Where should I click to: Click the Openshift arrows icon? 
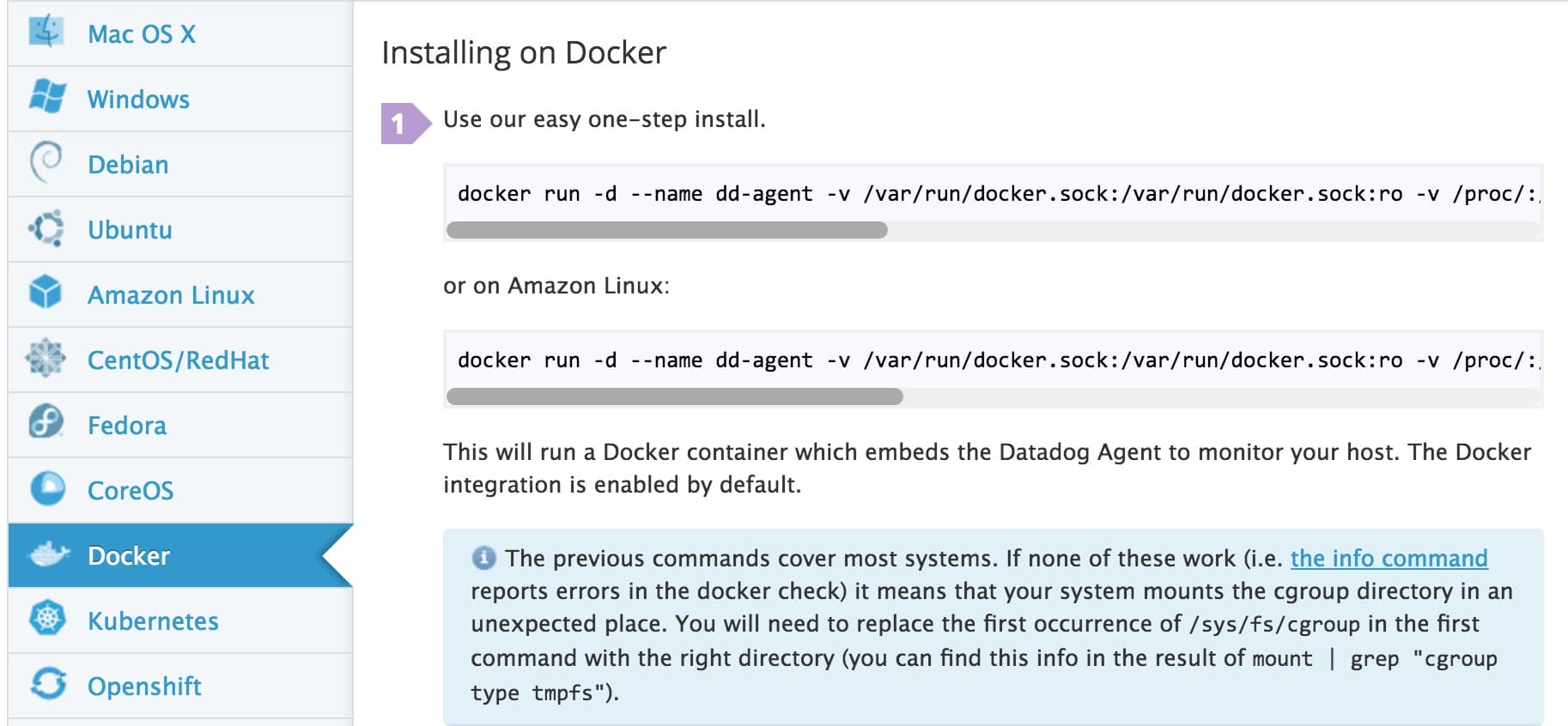coord(48,684)
